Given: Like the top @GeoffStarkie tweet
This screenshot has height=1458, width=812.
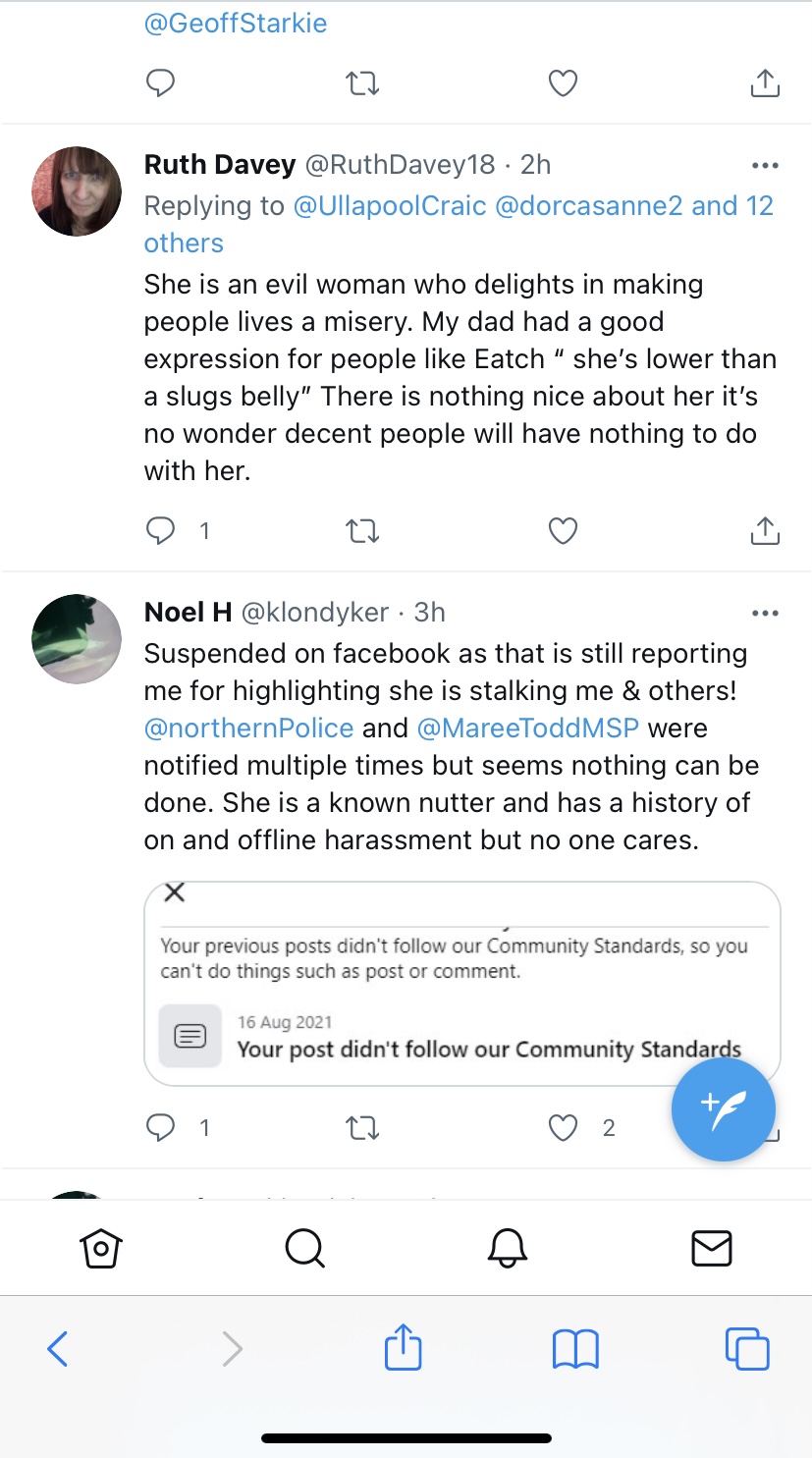Looking at the screenshot, I should coord(563,84).
